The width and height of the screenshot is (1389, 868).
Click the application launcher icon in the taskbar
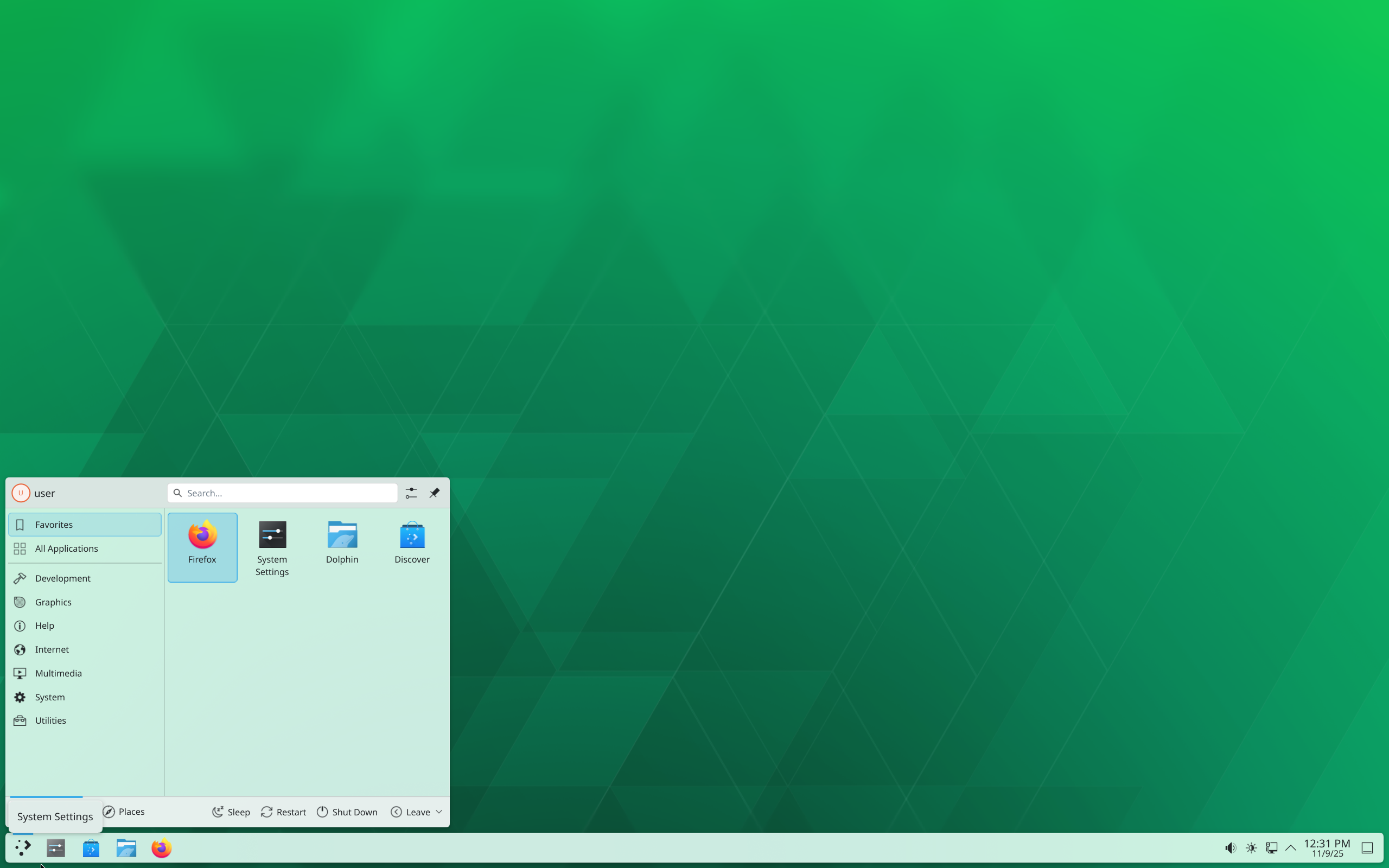(22, 848)
